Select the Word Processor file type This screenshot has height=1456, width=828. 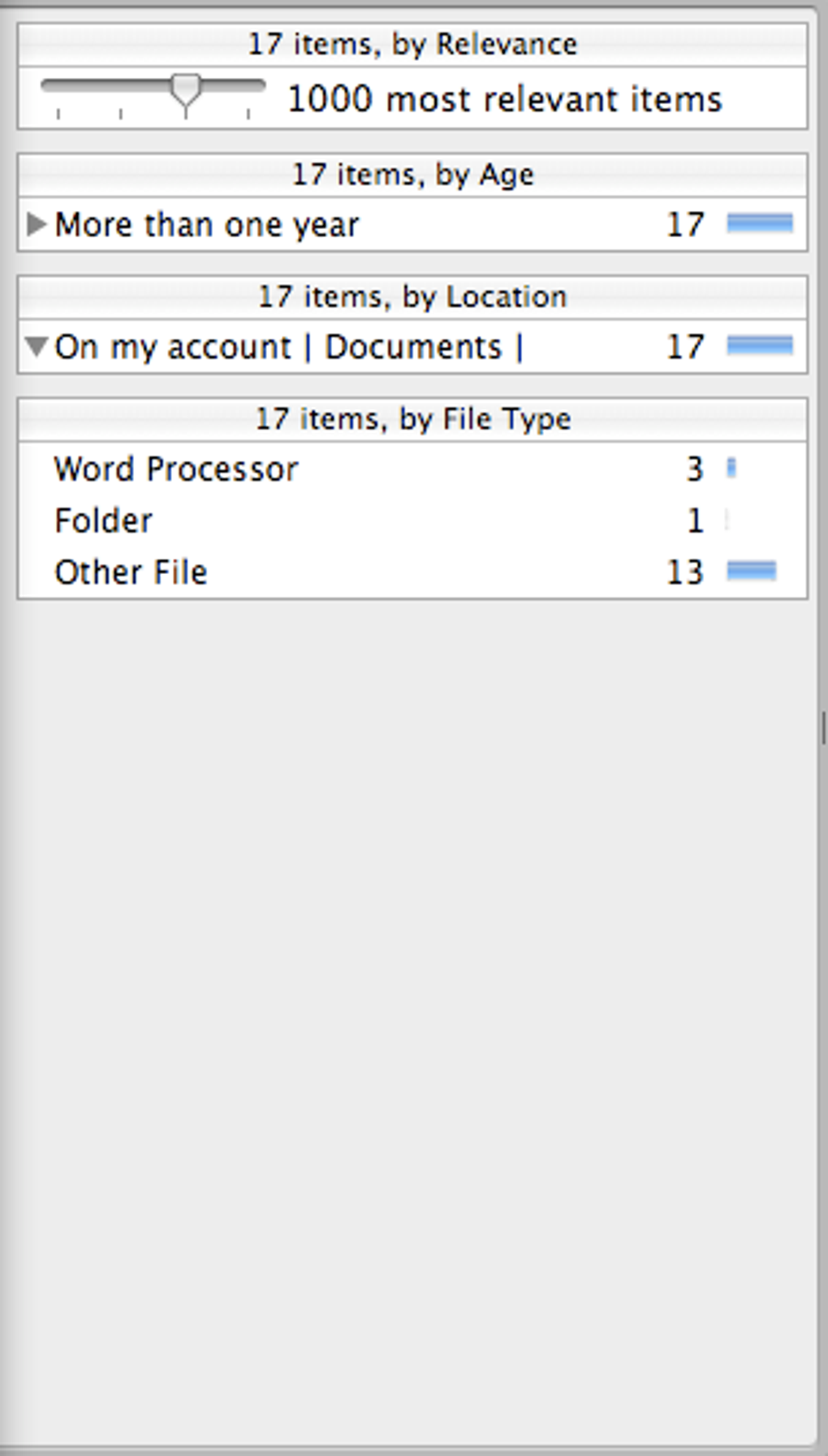point(176,469)
